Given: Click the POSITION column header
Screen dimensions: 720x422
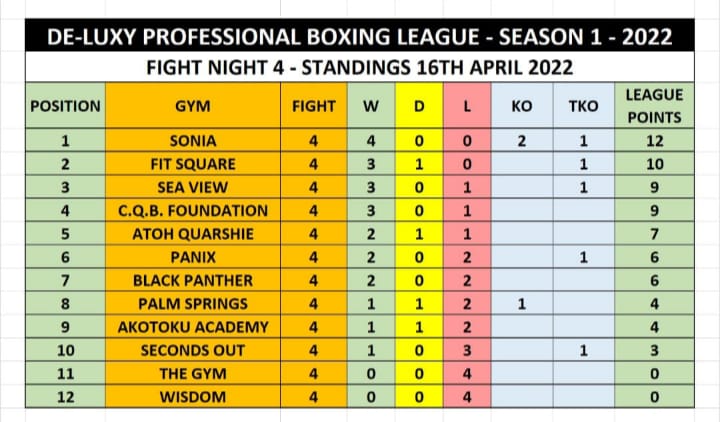Looking at the screenshot, I should click(66, 106).
